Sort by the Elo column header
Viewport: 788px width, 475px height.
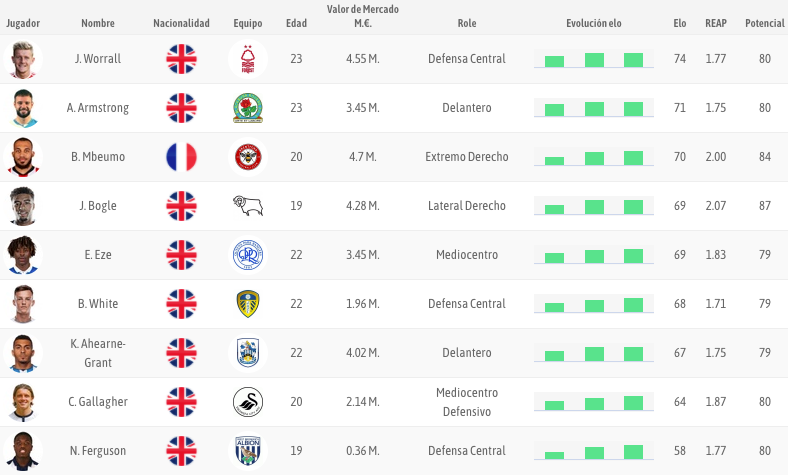tap(680, 23)
